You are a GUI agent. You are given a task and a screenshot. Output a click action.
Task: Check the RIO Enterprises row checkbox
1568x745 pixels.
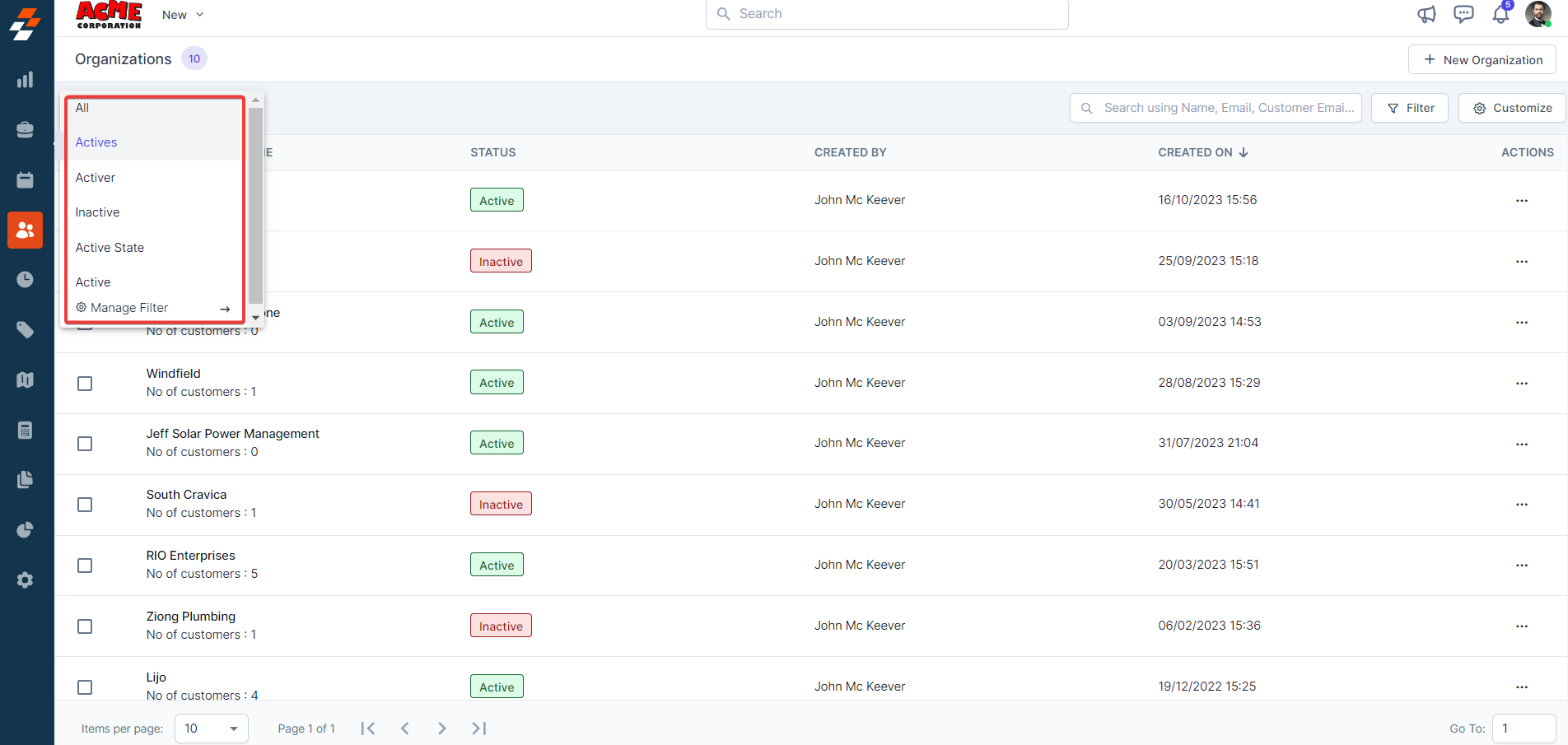(85, 566)
